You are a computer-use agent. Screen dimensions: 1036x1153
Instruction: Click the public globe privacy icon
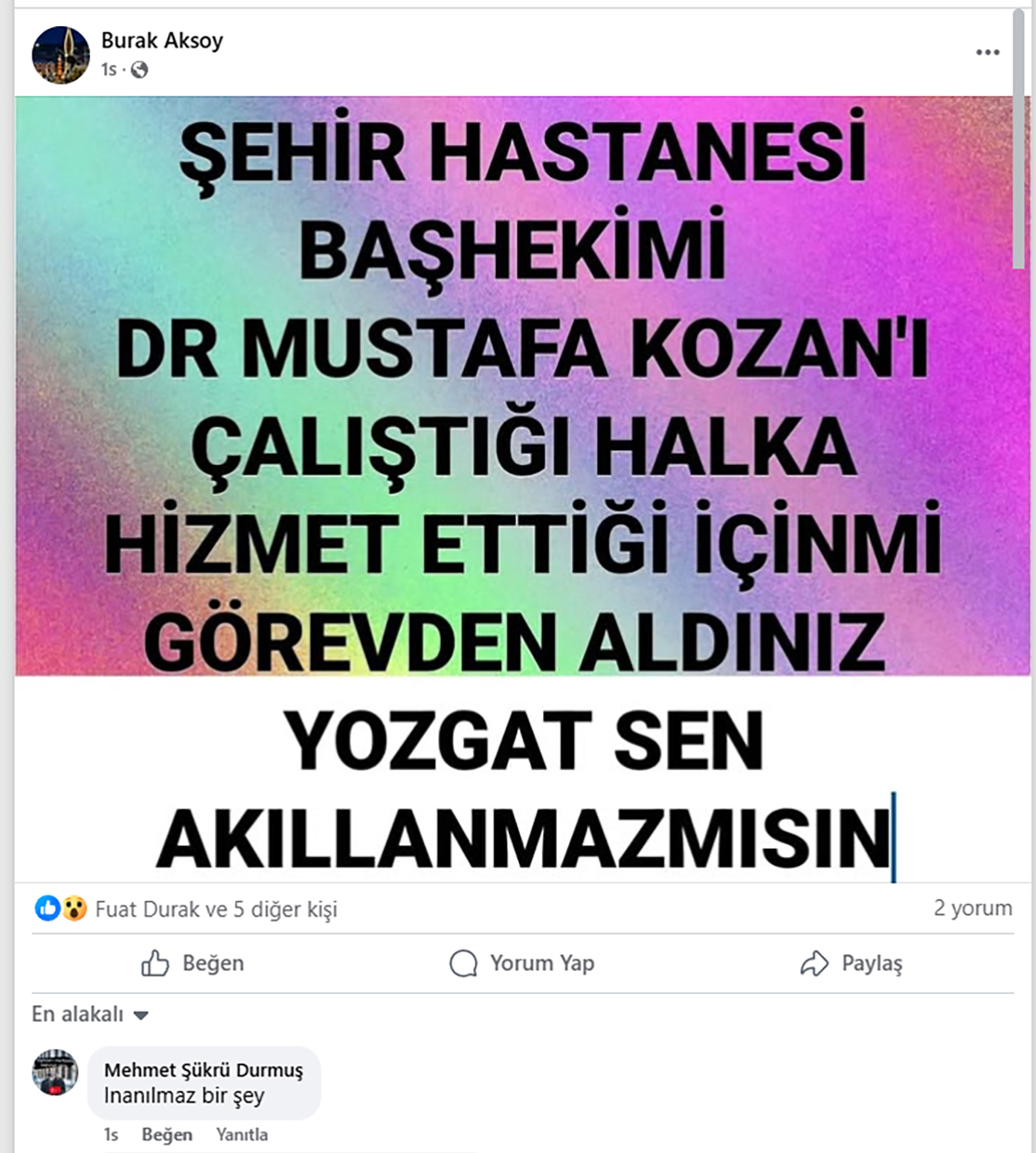click(x=139, y=70)
